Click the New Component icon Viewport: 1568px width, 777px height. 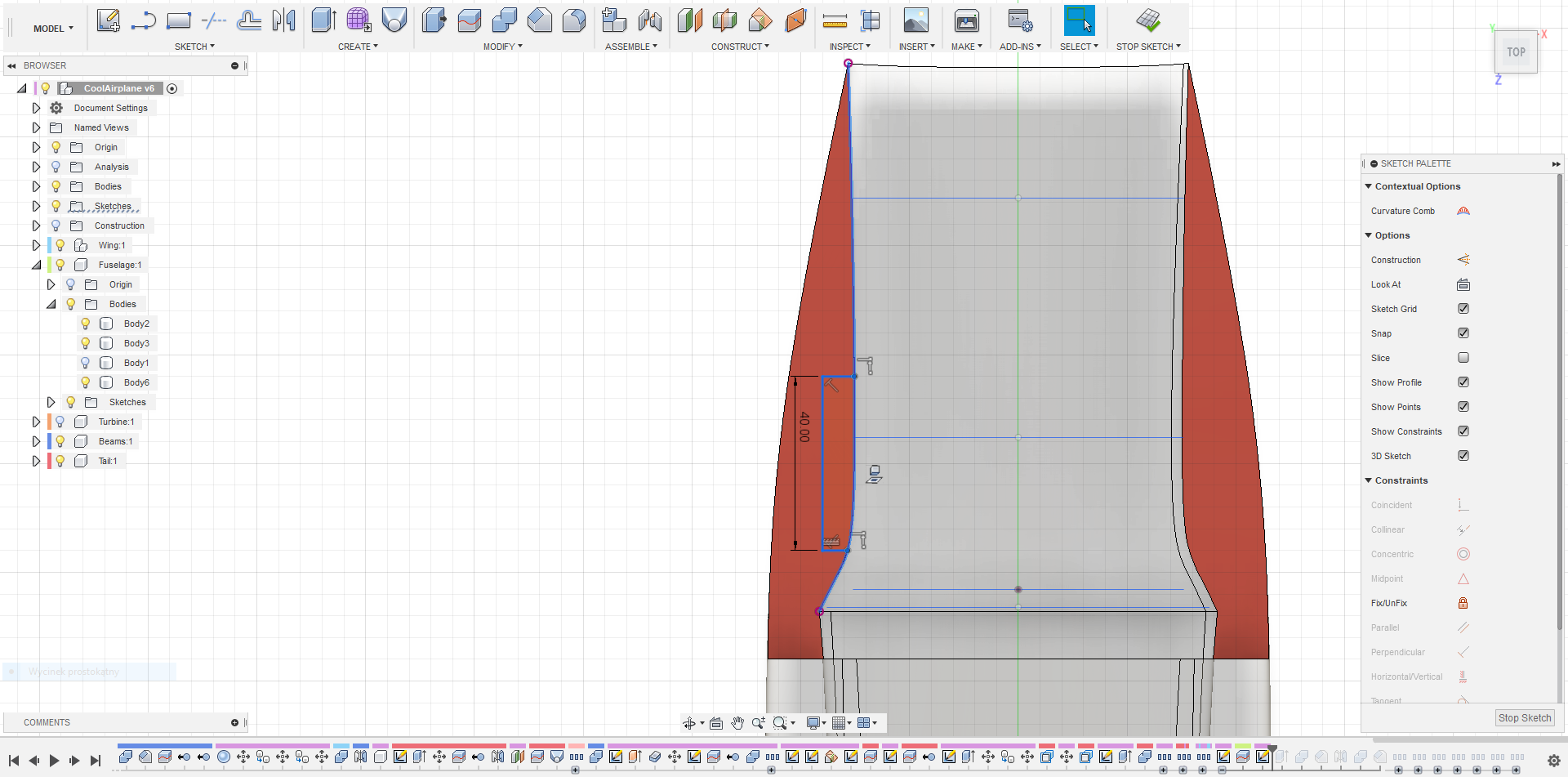pyautogui.click(x=614, y=20)
